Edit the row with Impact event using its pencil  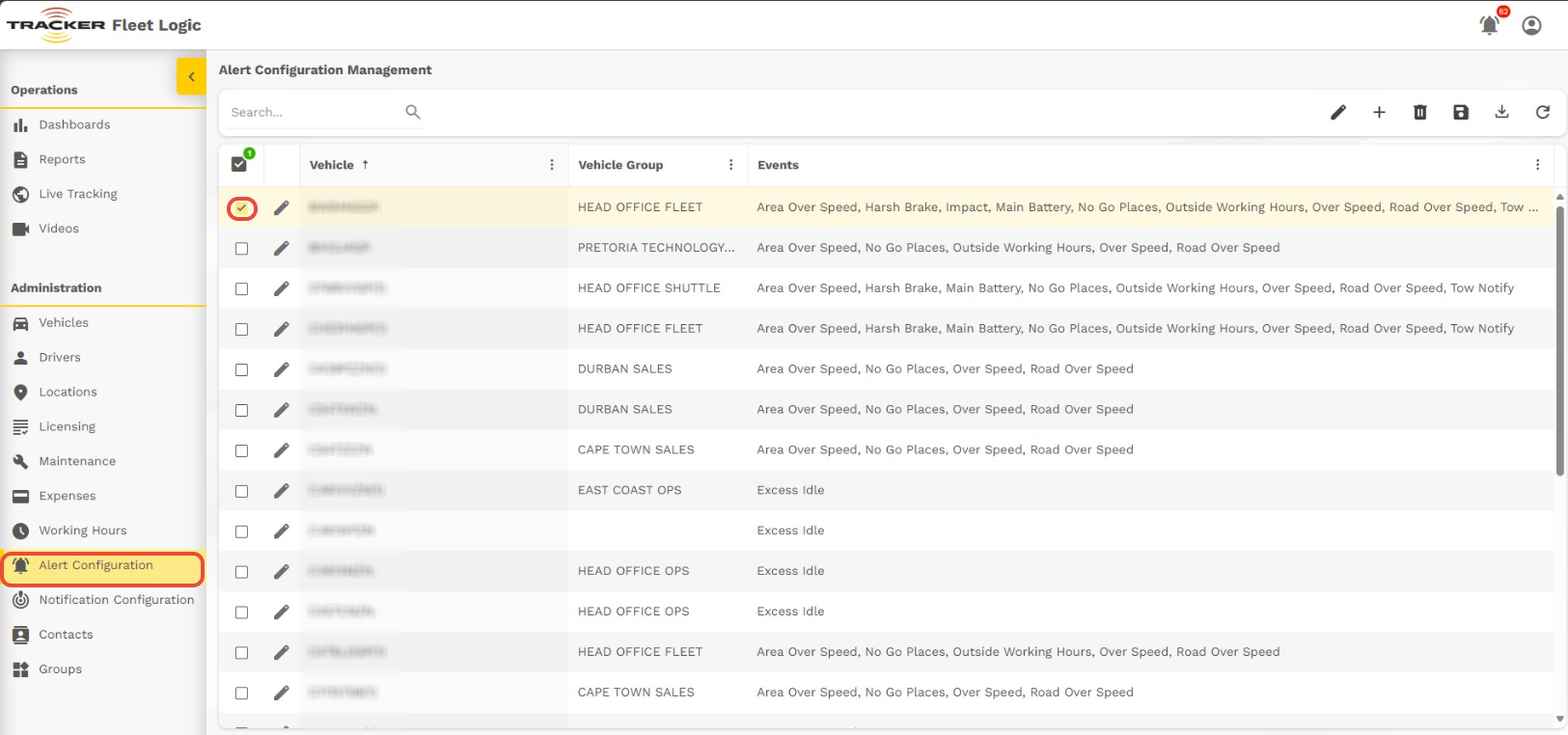click(281, 207)
